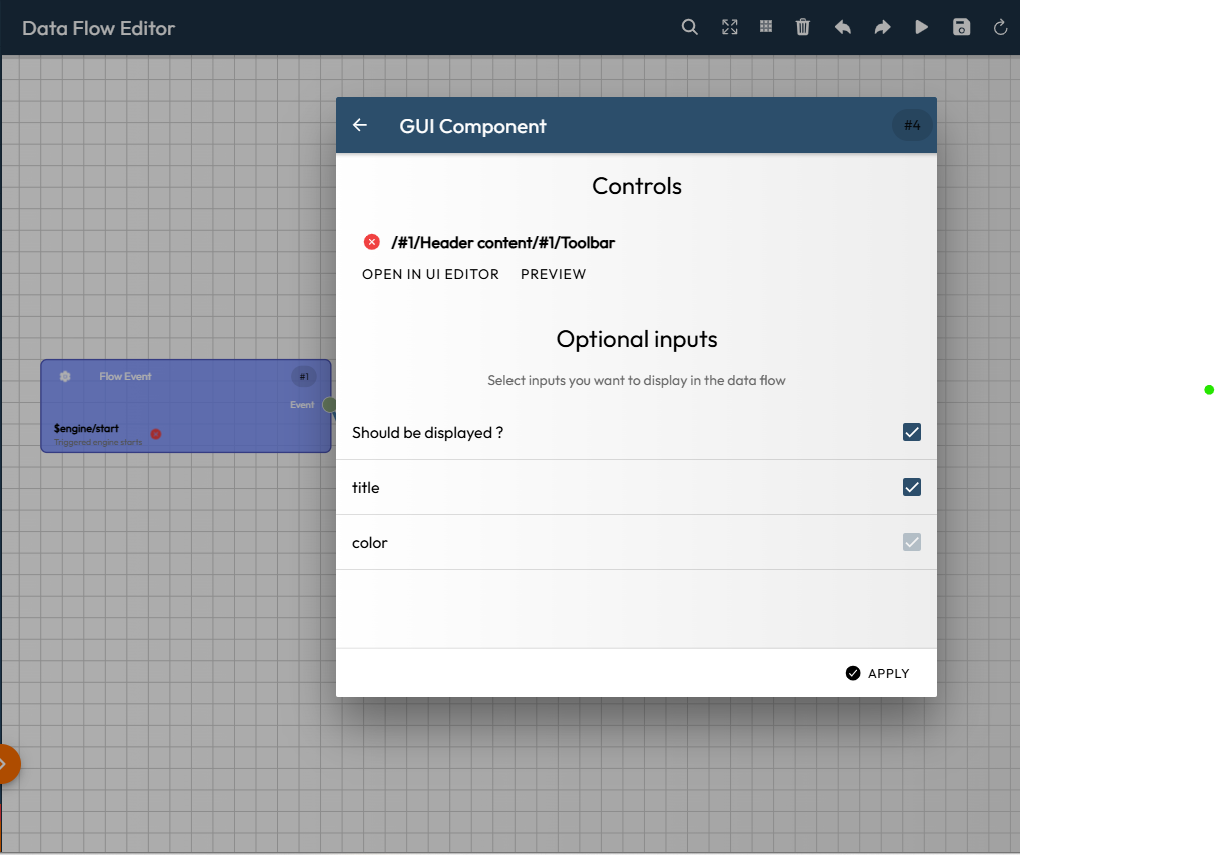Click the floppy disk save icon
This screenshot has width=1215, height=855.
pyautogui.click(x=961, y=27)
